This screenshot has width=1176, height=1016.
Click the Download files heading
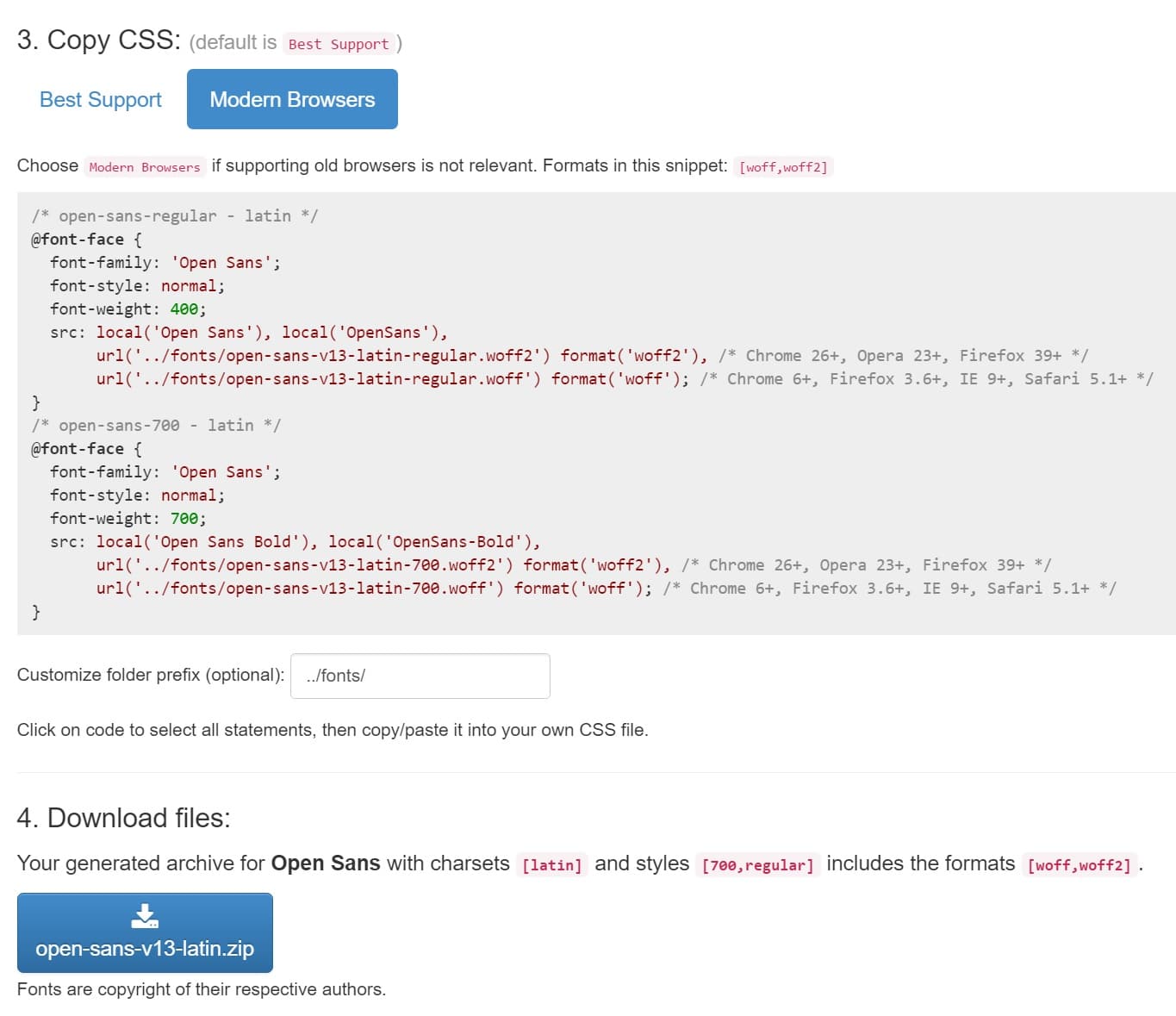124,818
